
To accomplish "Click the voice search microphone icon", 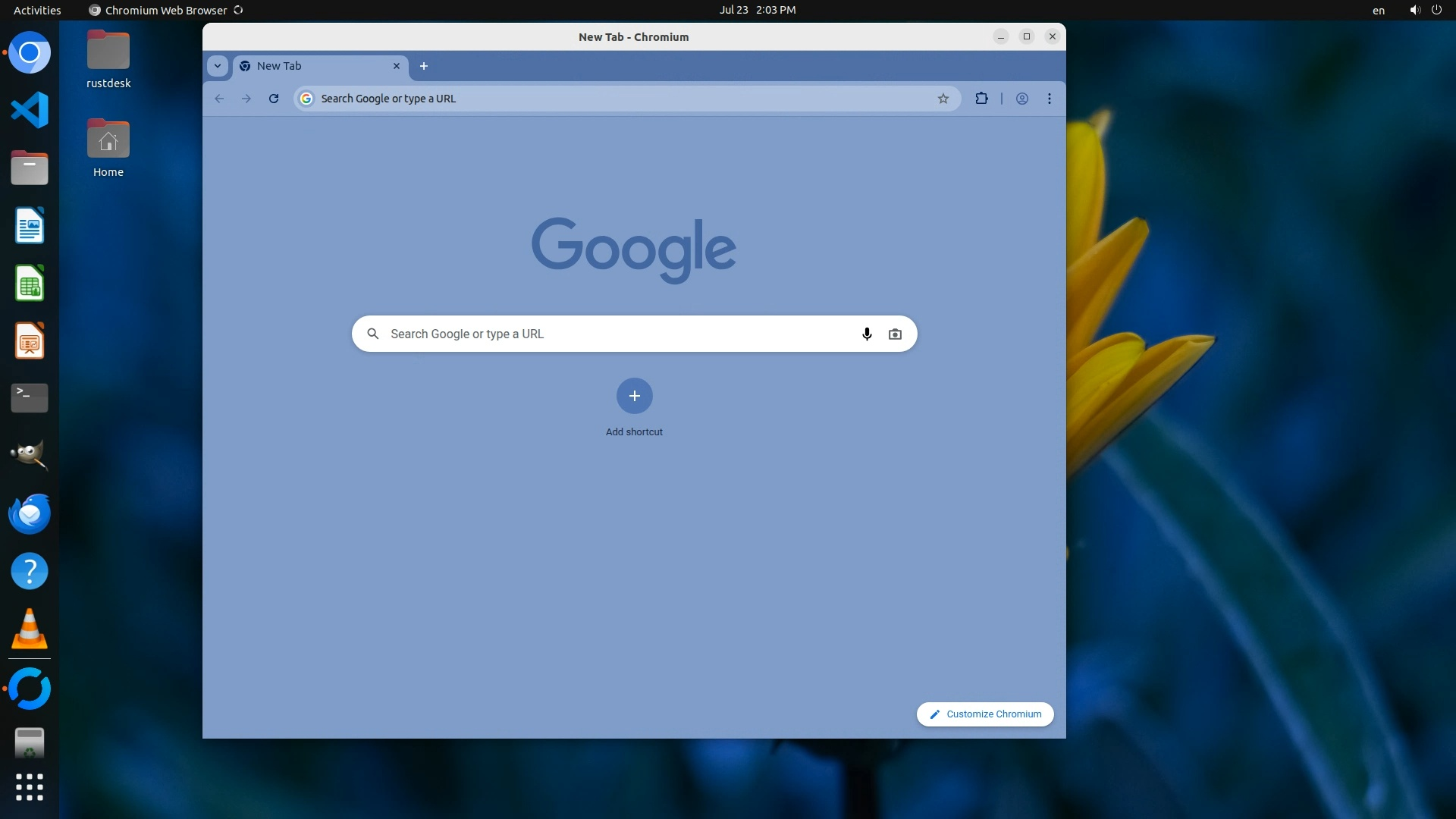I will (x=867, y=334).
